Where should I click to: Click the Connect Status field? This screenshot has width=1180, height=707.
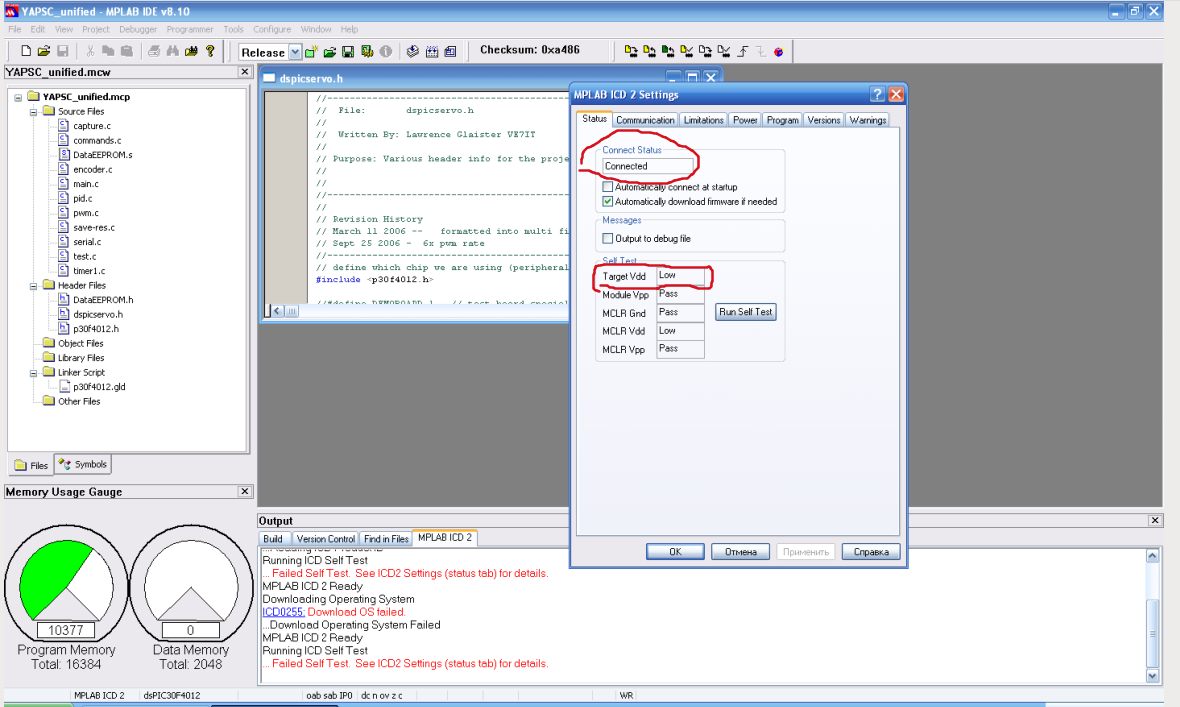(647, 166)
